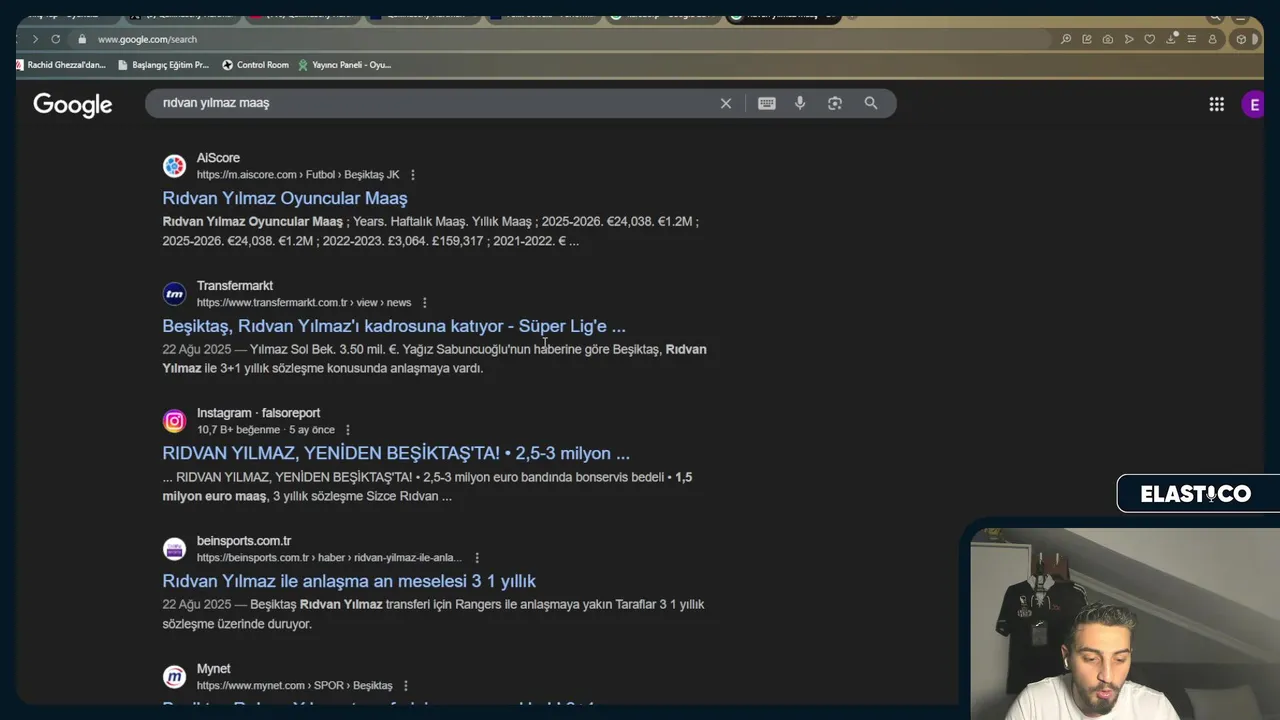Open the browser profile person icon
Viewport: 1280px width, 720px height.
pyautogui.click(x=1213, y=39)
